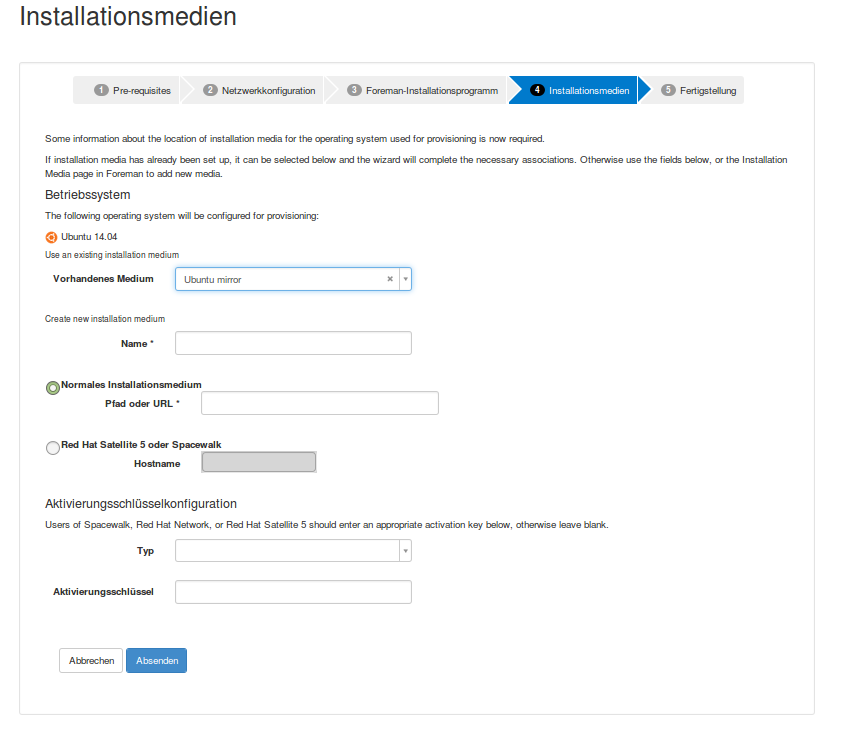Open the Vorhandenes Medium dropdown arrow
The height and width of the screenshot is (730, 858).
click(x=405, y=279)
